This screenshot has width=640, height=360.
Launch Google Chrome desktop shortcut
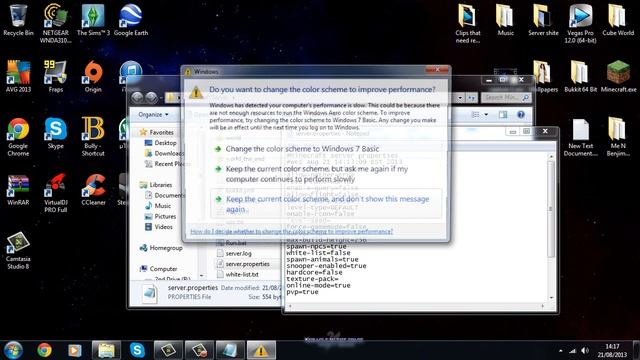click(18, 137)
